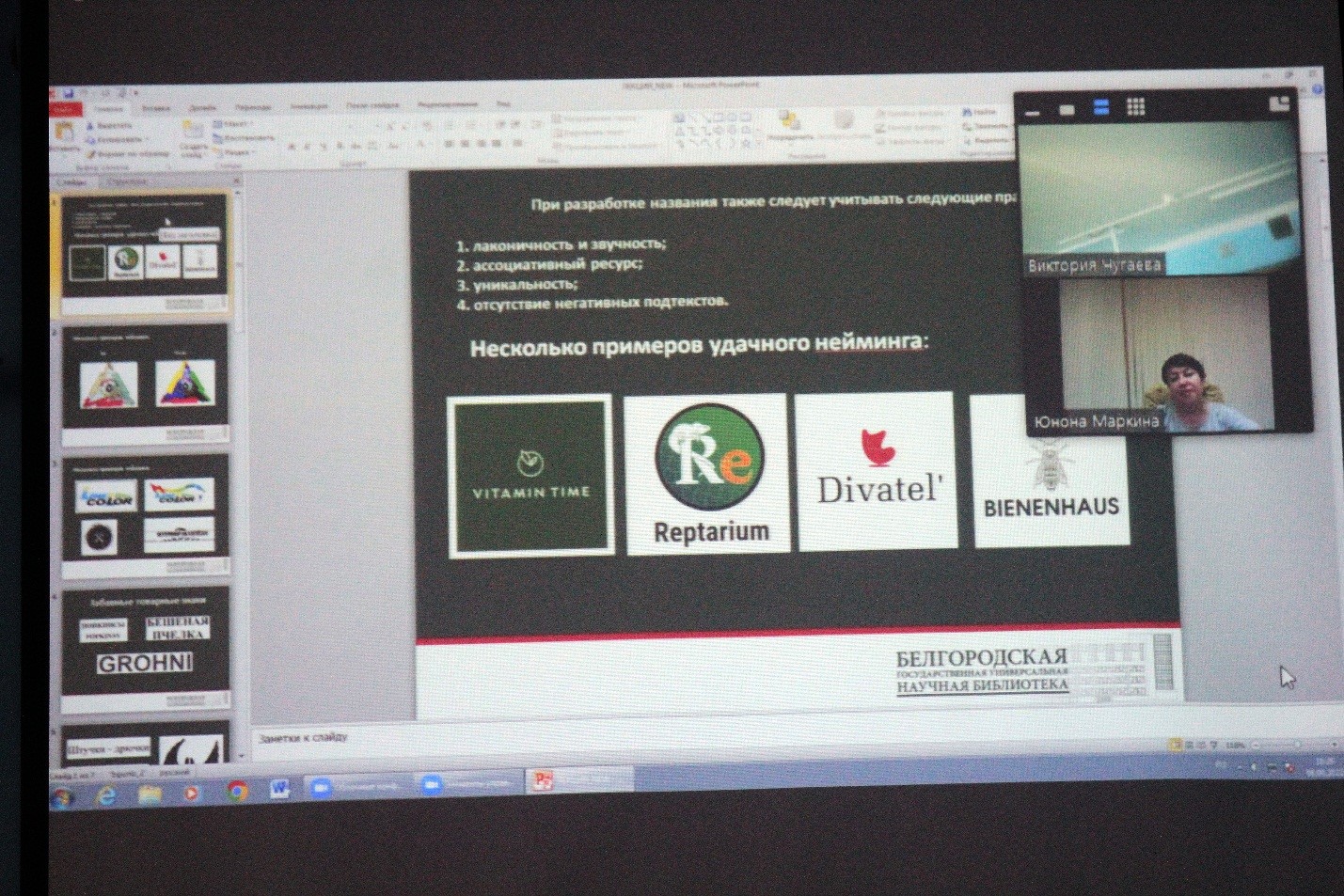This screenshot has width=1344, height=896.
Task: Open the Section (Раздел) dropdown
Action: coord(232,152)
